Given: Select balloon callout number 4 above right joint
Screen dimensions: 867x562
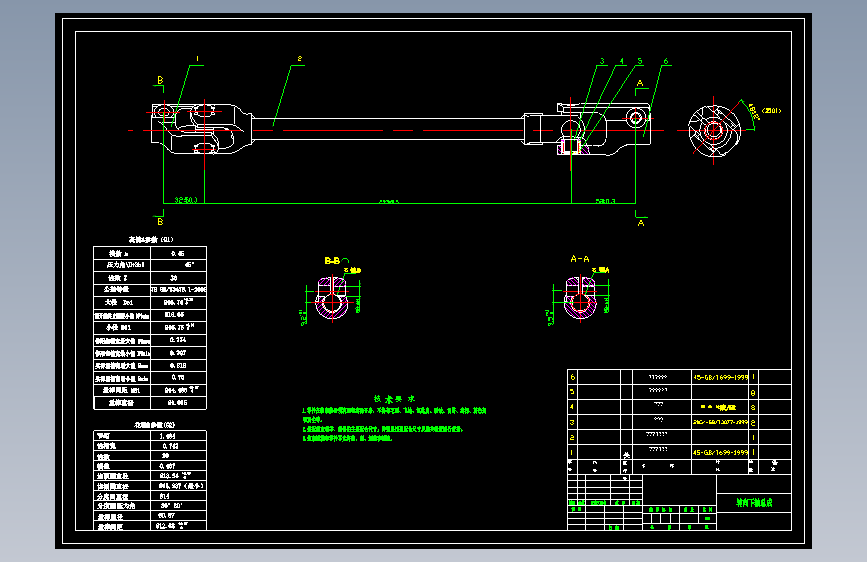Looking at the screenshot, I should click(x=621, y=61).
